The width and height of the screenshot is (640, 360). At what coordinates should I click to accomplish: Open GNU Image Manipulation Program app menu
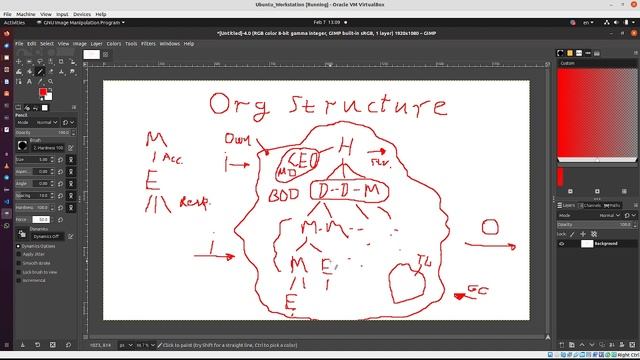(81, 22)
